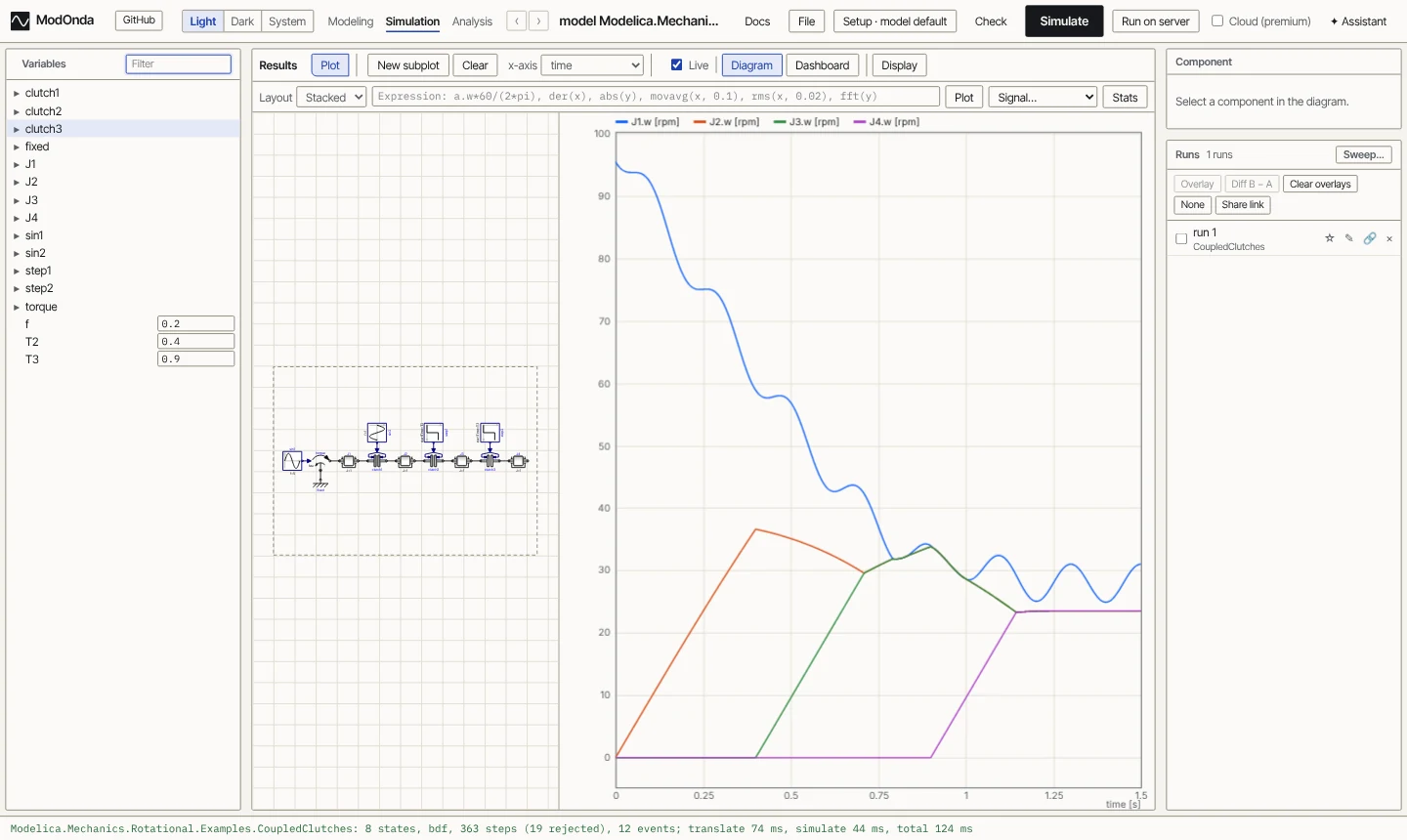Switch theme to System
The image size is (1407, 840).
pyautogui.click(x=287, y=21)
